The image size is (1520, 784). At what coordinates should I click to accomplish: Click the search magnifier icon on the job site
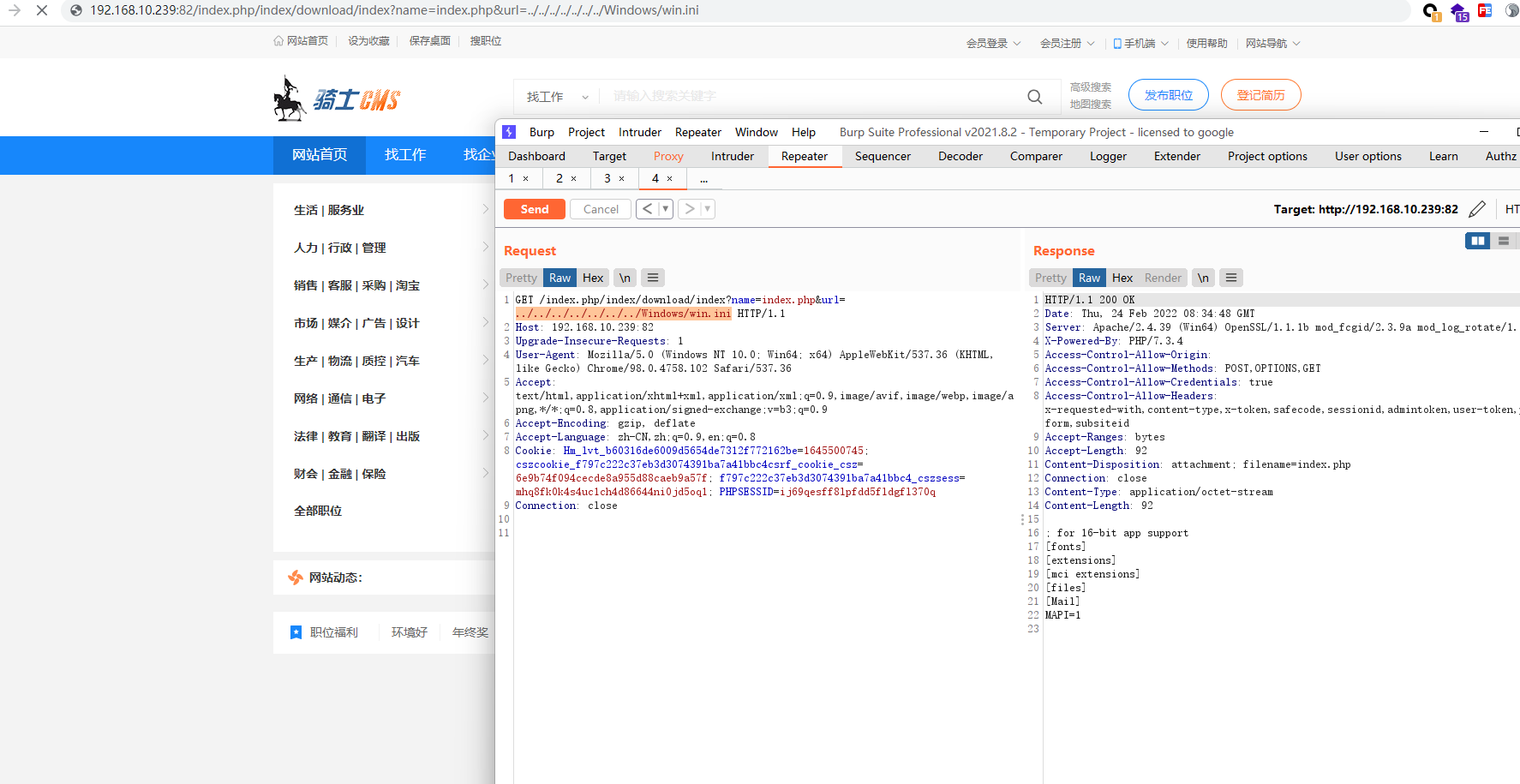pyautogui.click(x=1034, y=96)
